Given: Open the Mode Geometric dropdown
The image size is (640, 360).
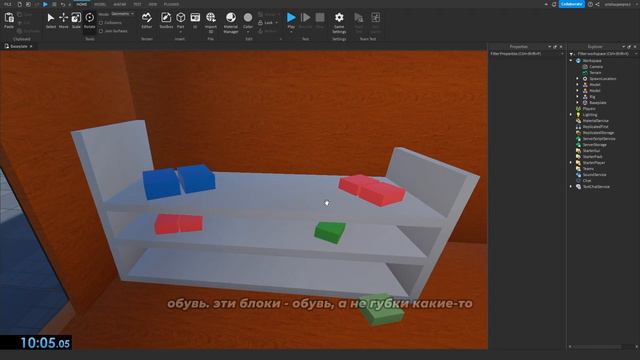Looking at the screenshot, I should click(122, 14).
